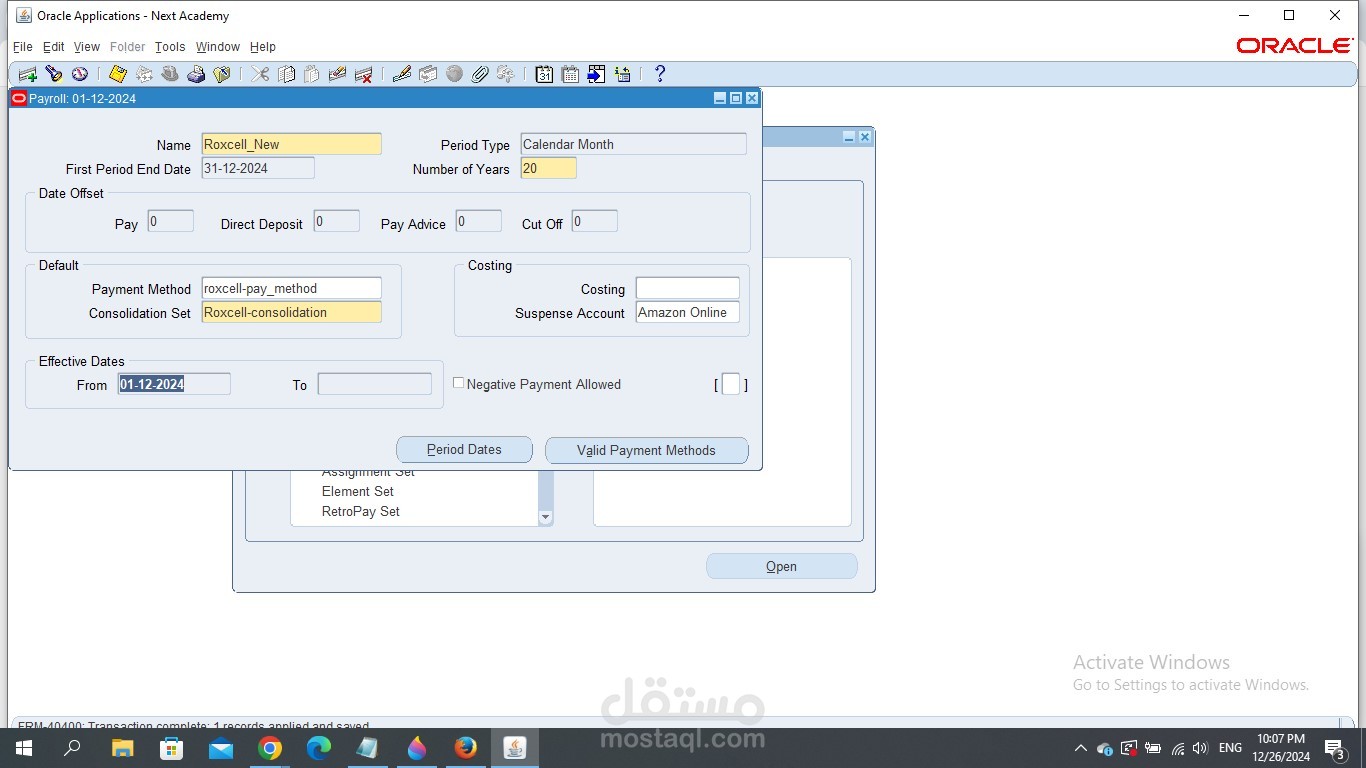The height and width of the screenshot is (768, 1366).
Task: Click the Find flashlight toolbar icon
Action: pos(54,74)
